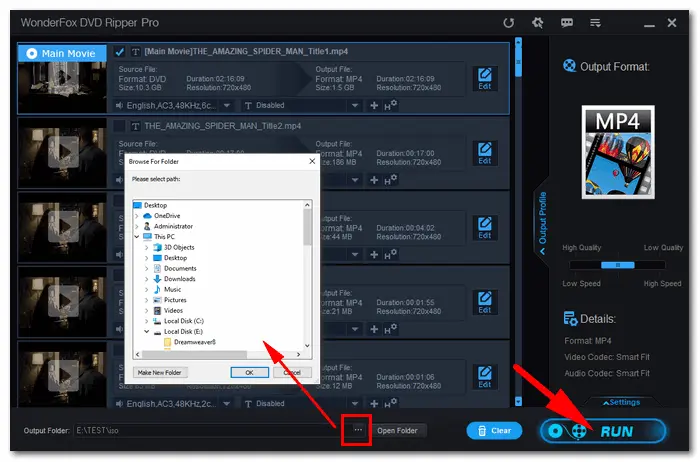This screenshot has width=700, height=462.
Task: Click the H settings icon in Title2 row
Action: [x=390, y=180]
